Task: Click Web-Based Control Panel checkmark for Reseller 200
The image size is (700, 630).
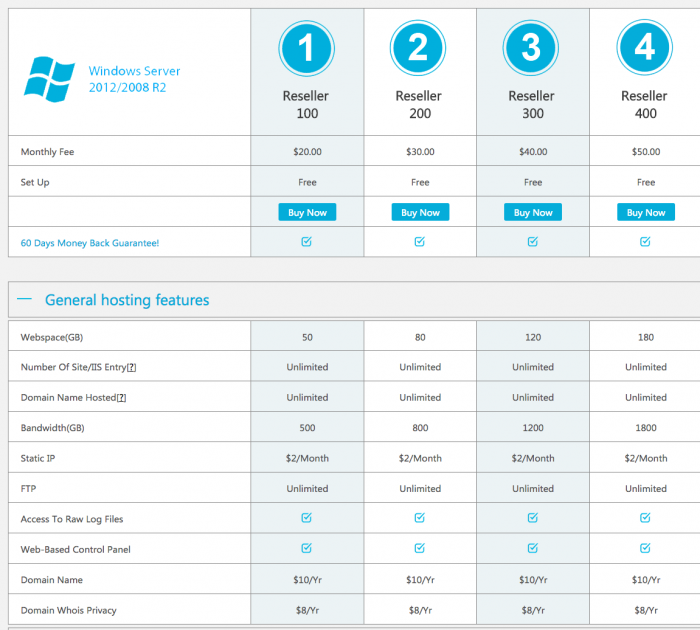Action: (x=420, y=548)
